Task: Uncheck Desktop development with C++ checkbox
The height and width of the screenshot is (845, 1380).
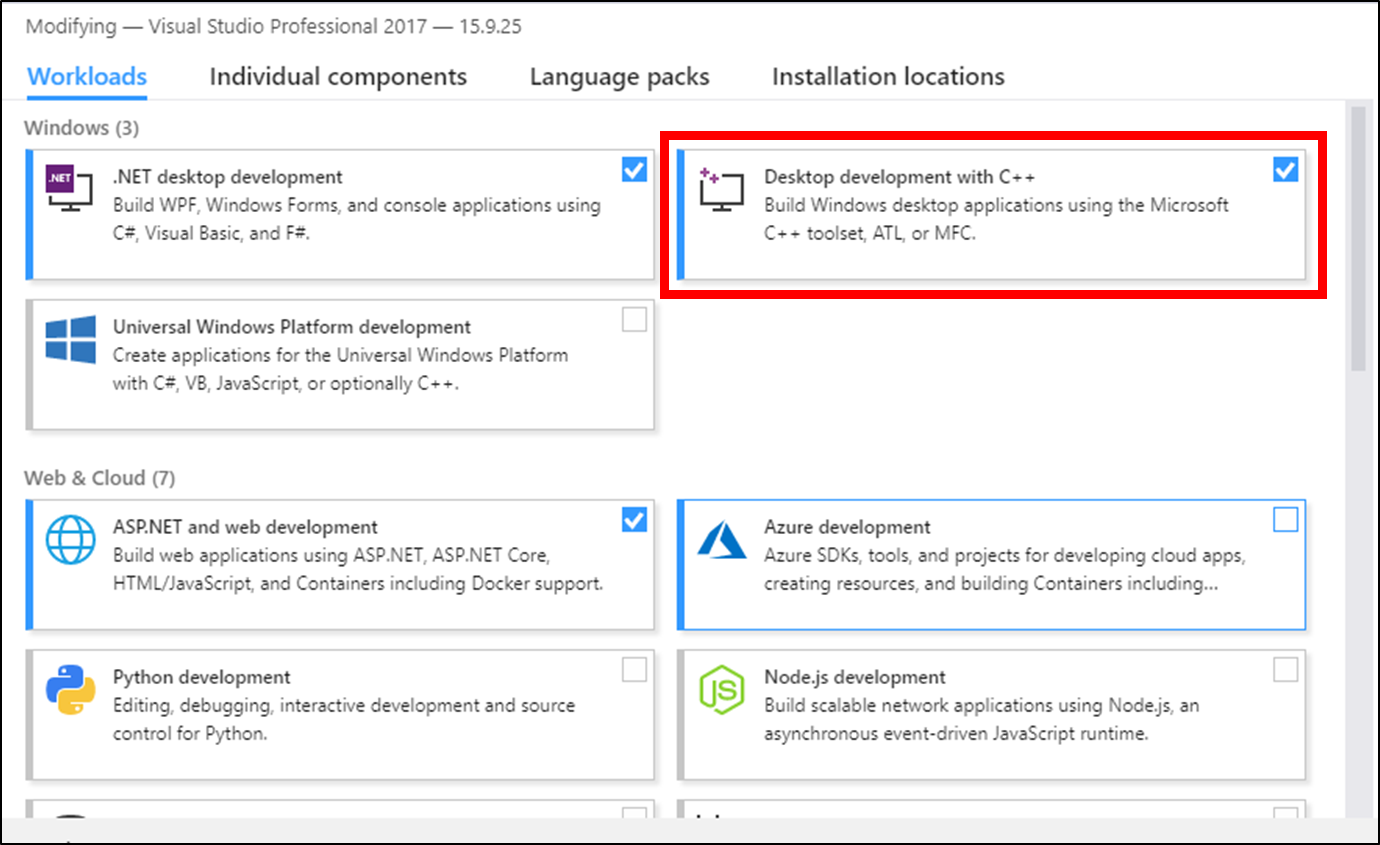Action: click(x=1285, y=170)
